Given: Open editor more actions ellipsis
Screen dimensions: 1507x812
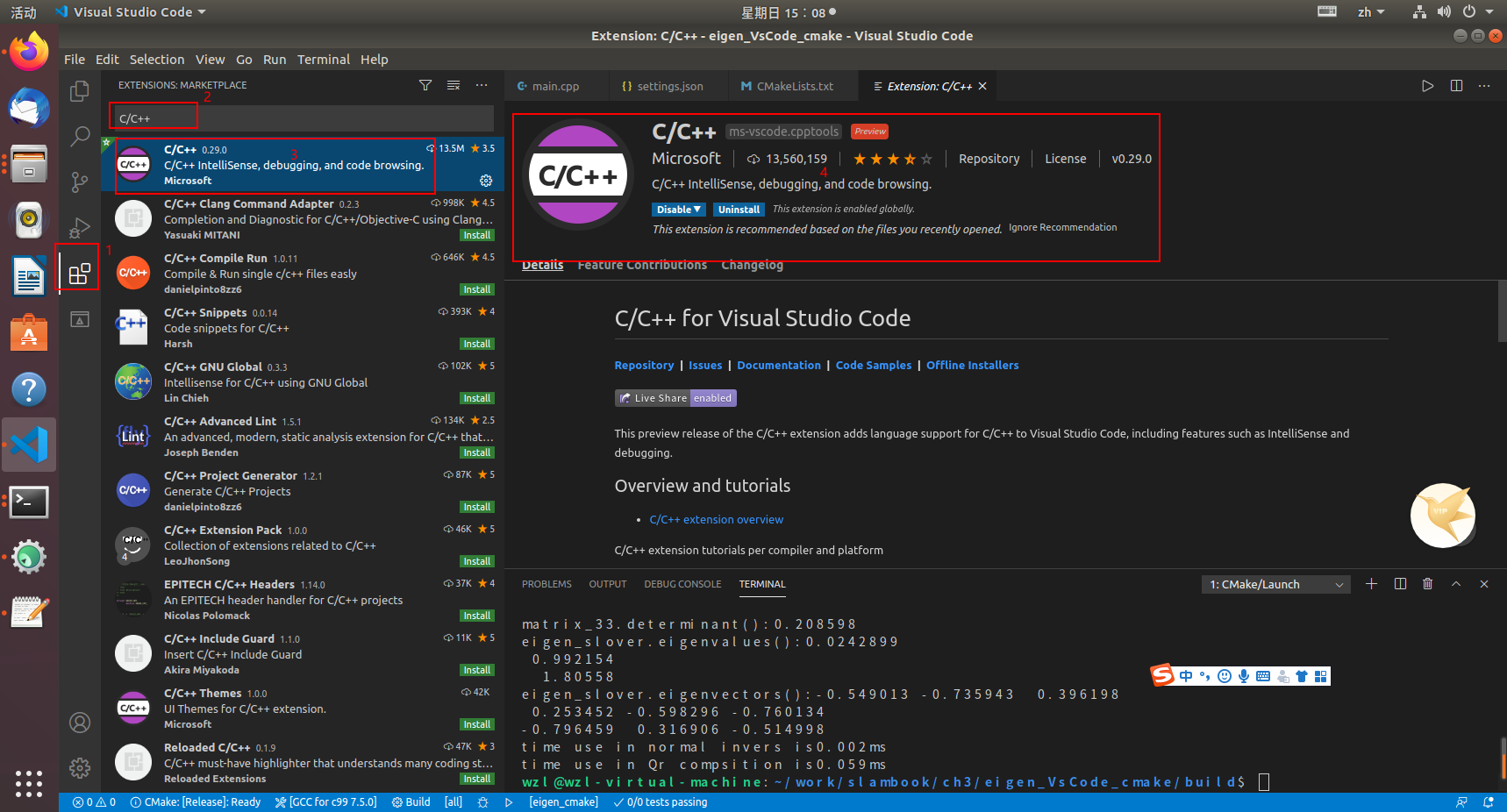Looking at the screenshot, I should point(1484,86).
